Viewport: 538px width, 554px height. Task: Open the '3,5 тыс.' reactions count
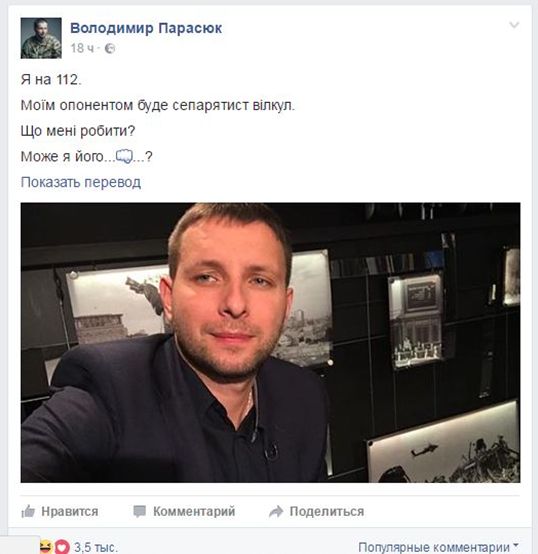[x=95, y=548]
